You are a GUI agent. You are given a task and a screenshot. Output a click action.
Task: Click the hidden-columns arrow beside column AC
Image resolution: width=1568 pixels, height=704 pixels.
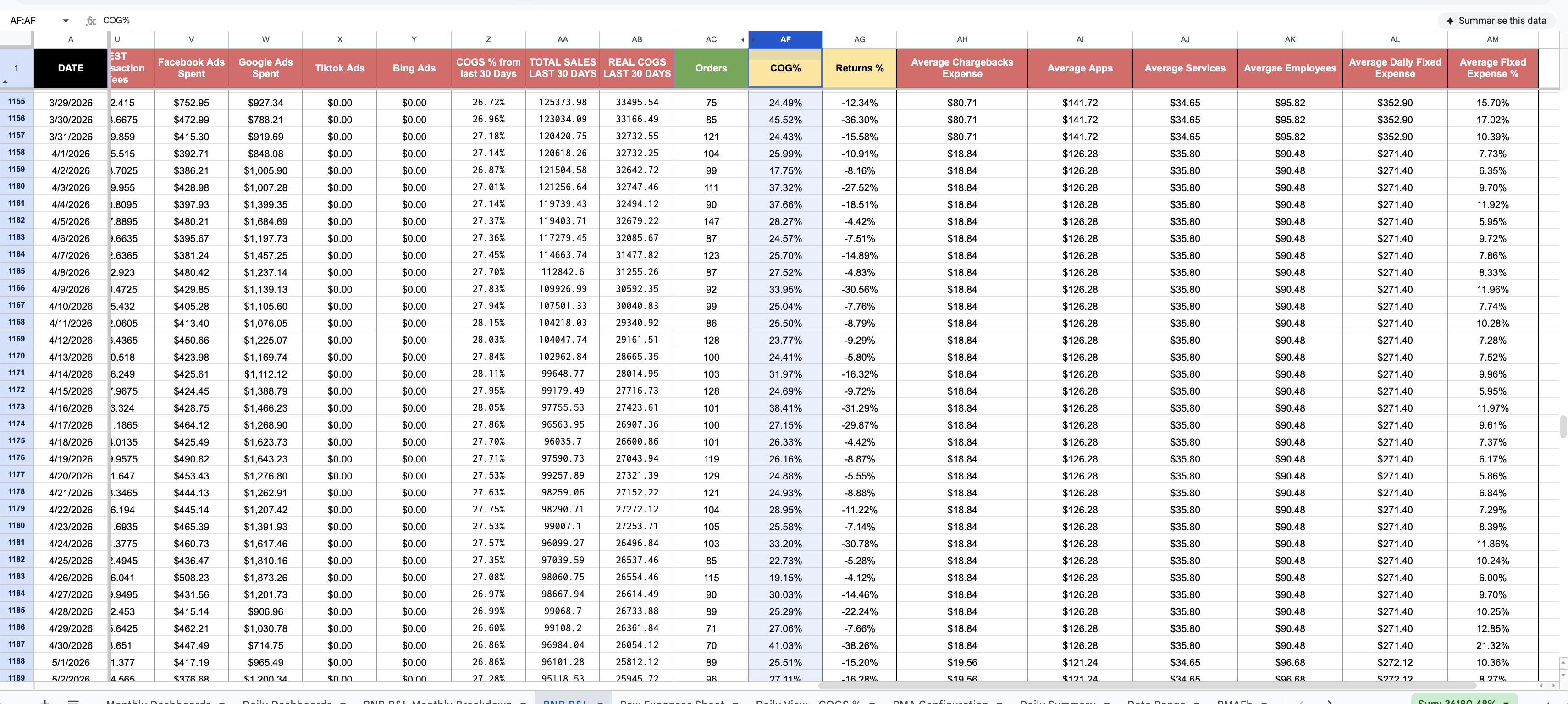click(743, 40)
